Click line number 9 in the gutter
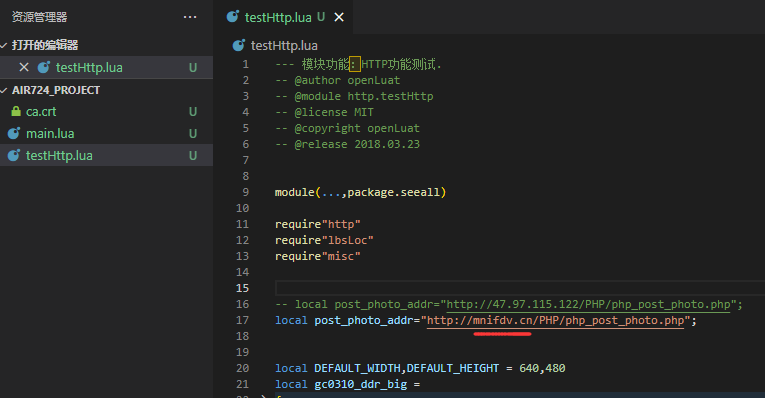Image resolution: width=765 pixels, height=398 pixels. coord(245,192)
